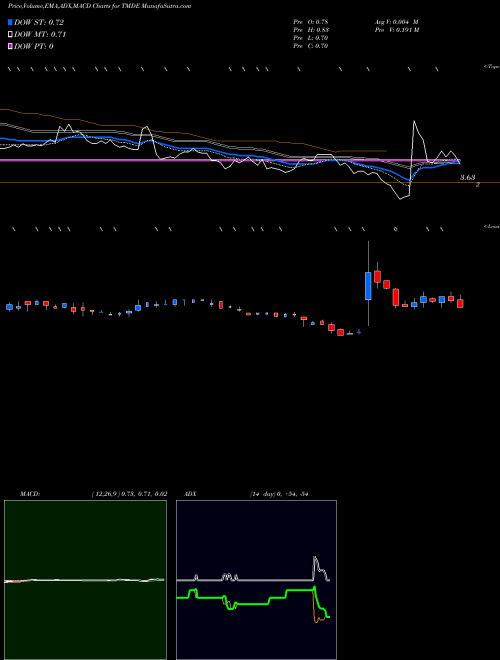Open the dark blue ADX chart panel
500x660 pixels.
pos(256,580)
